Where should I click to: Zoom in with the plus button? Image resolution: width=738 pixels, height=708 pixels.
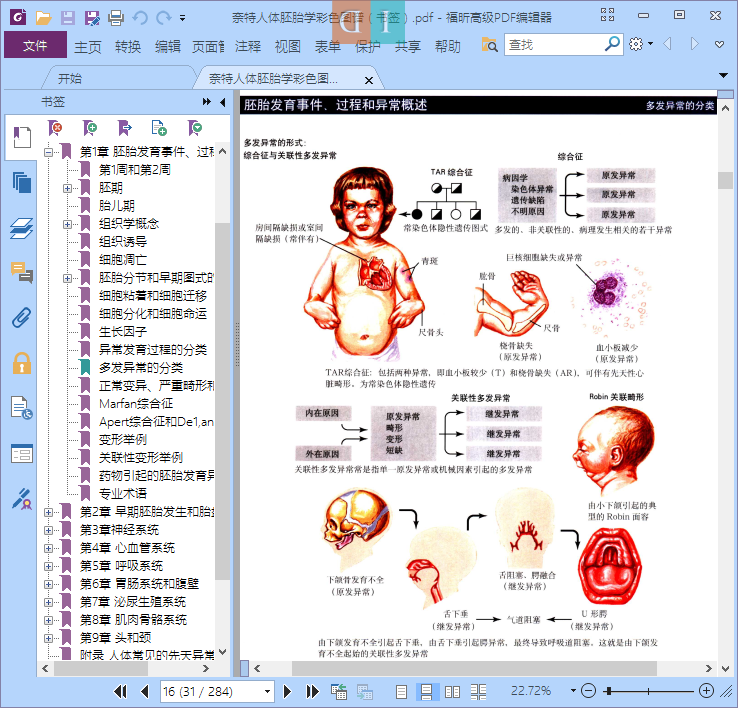pyautogui.click(x=706, y=691)
